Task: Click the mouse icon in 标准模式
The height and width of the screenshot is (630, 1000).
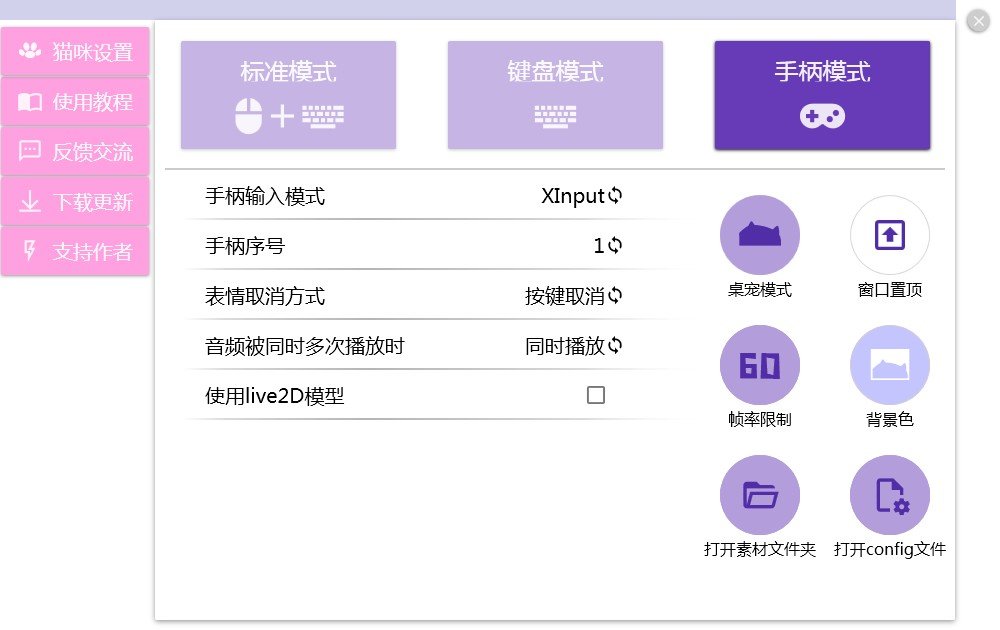Action: click(249, 117)
